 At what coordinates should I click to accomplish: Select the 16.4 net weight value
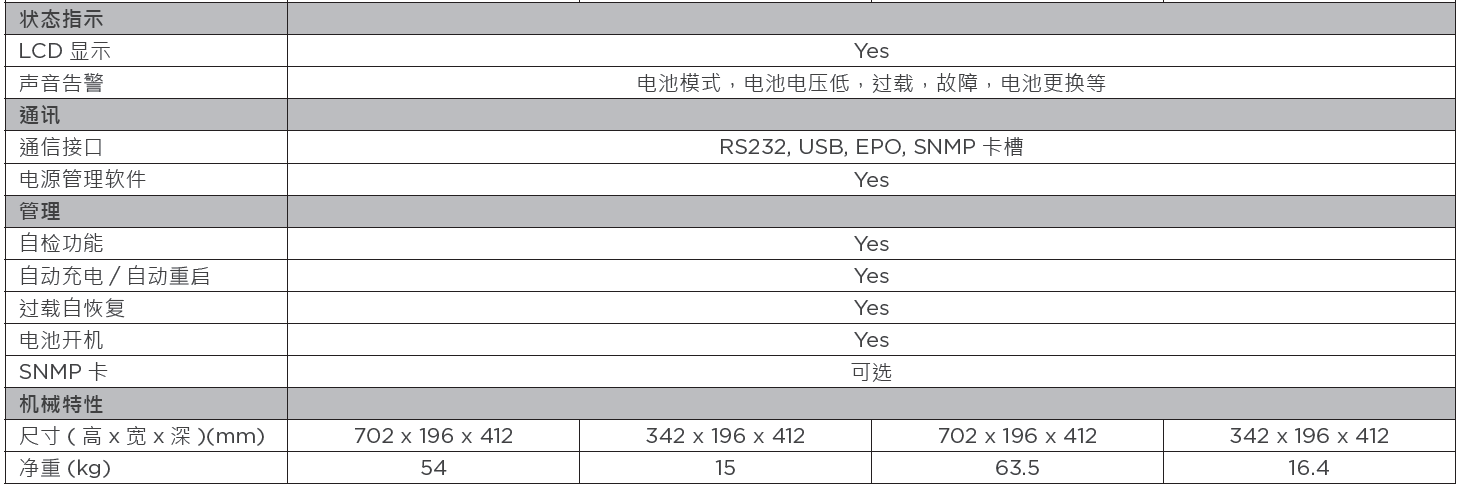coord(1309,468)
